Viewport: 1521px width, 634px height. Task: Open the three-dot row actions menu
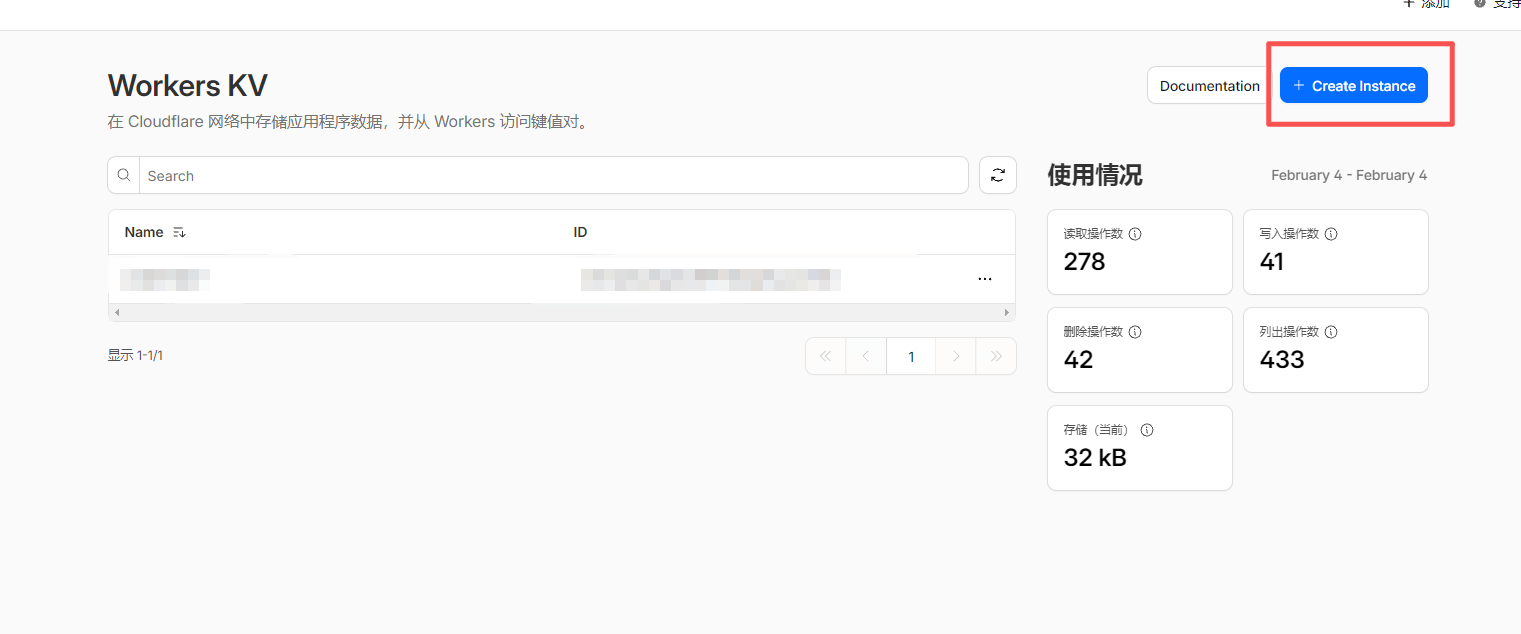tap(984, 279)
